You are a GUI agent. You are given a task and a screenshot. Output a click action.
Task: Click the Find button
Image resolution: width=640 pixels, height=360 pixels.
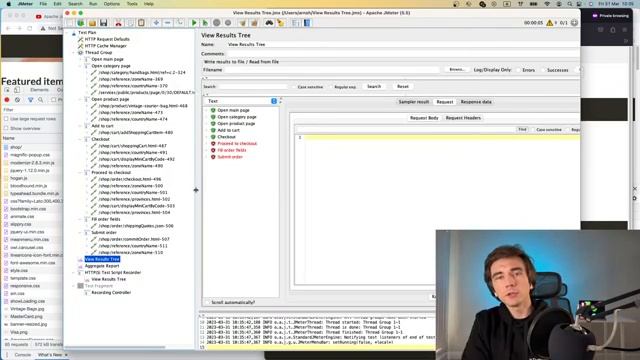tap(522, 129)
